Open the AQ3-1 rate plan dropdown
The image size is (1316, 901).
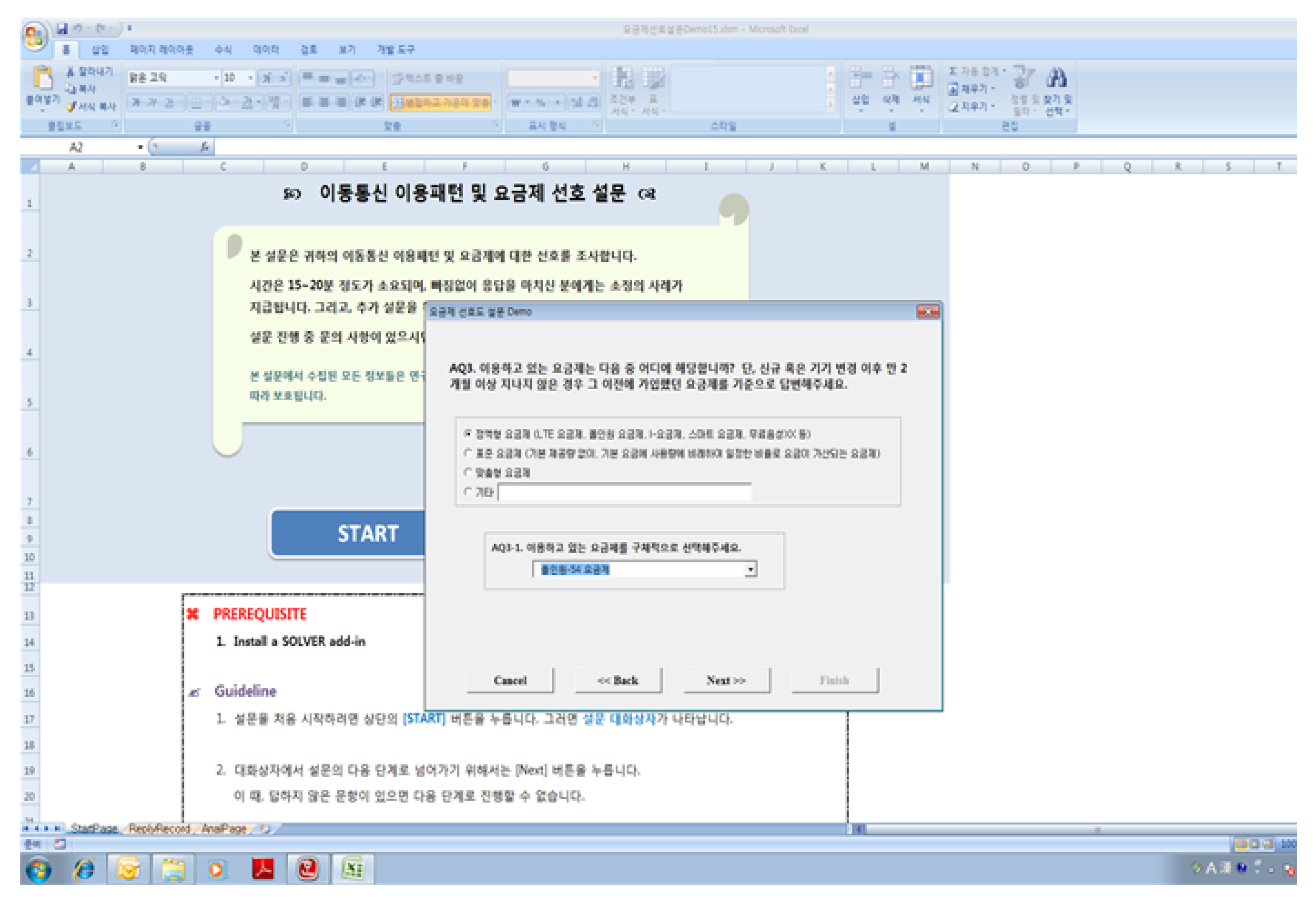tap(751, 569)
